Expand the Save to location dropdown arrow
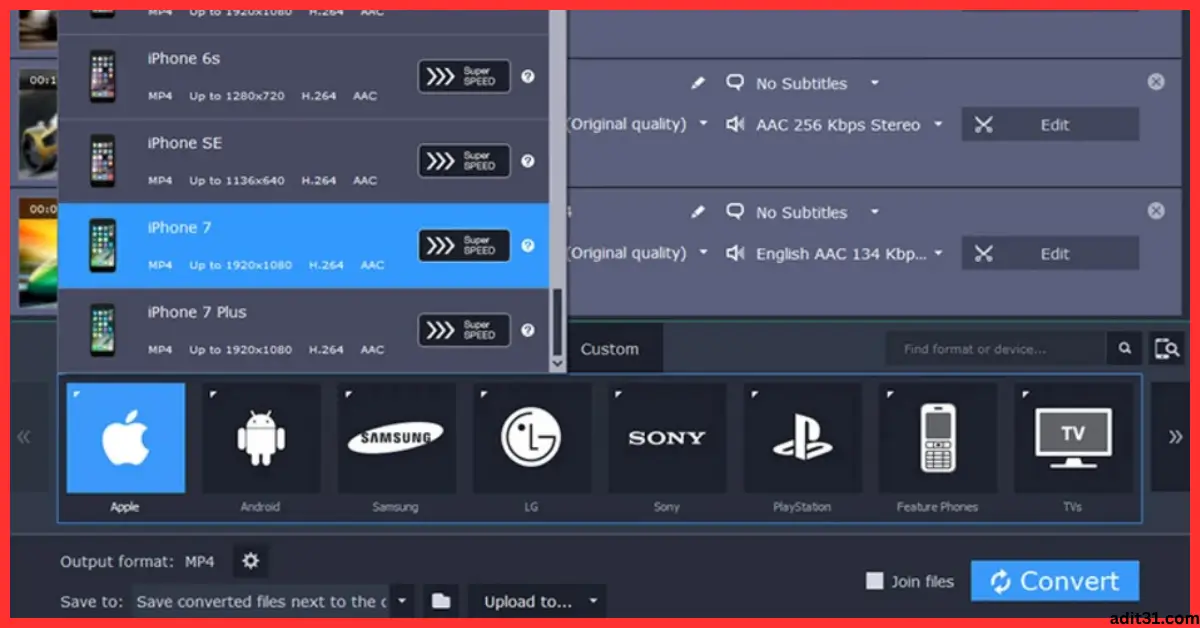The image size is (1200, 628). click(401, 601)
